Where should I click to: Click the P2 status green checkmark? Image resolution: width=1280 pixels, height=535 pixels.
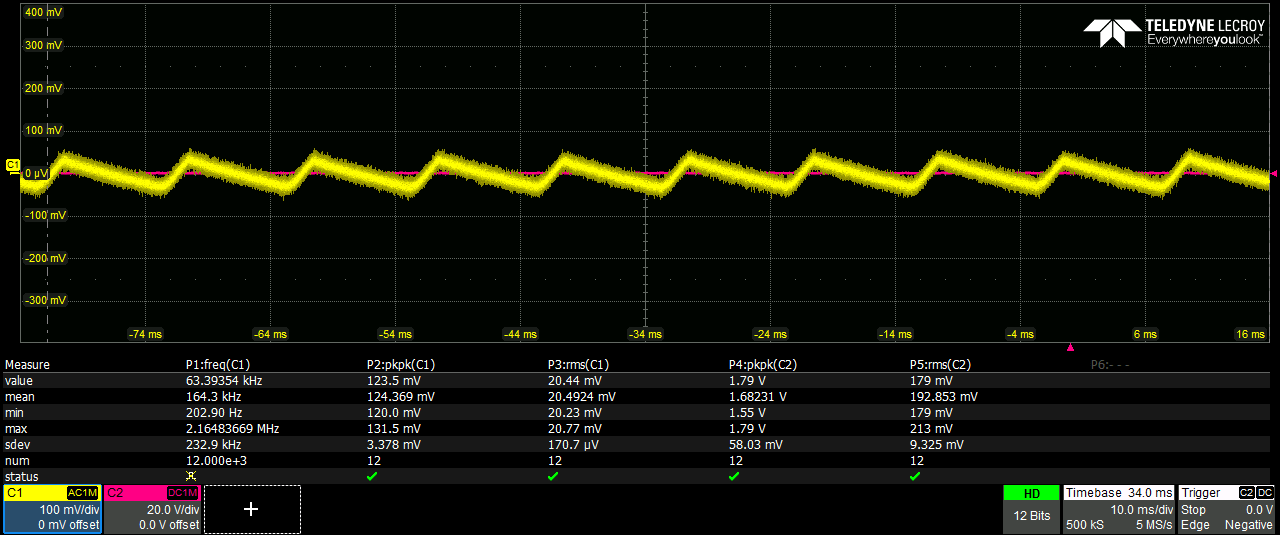[x=372, y=476]
